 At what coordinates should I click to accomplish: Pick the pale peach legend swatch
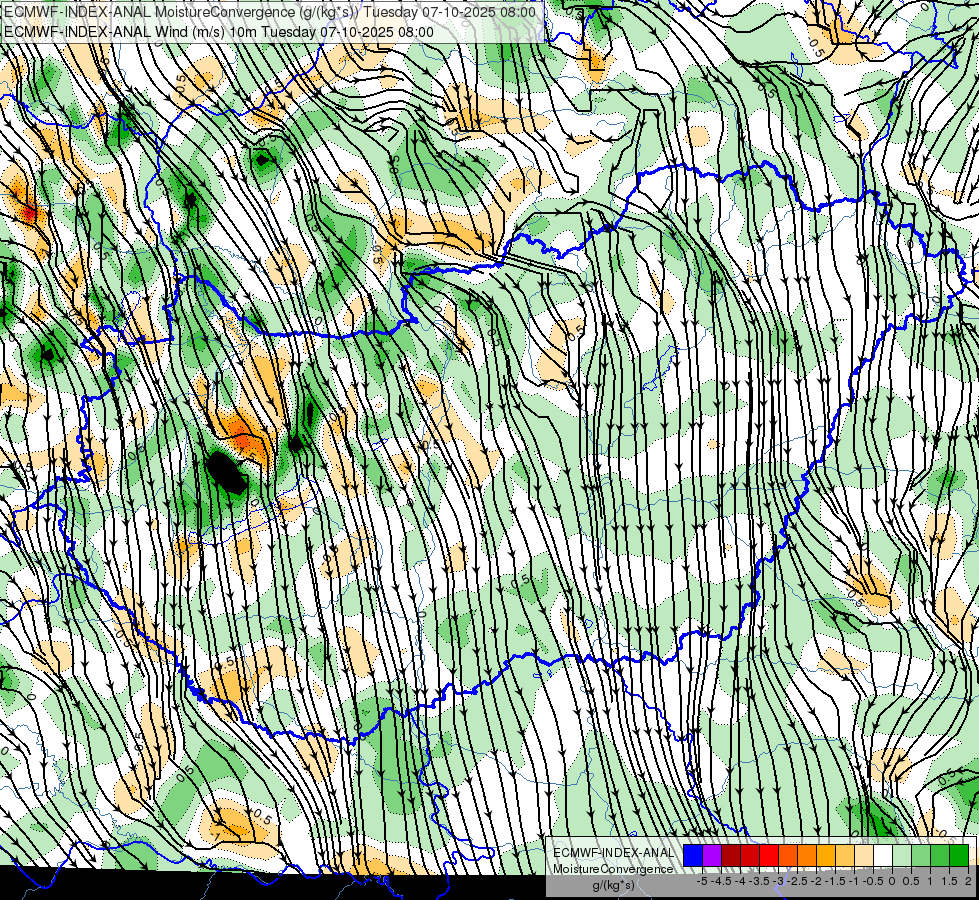[864, 856]
